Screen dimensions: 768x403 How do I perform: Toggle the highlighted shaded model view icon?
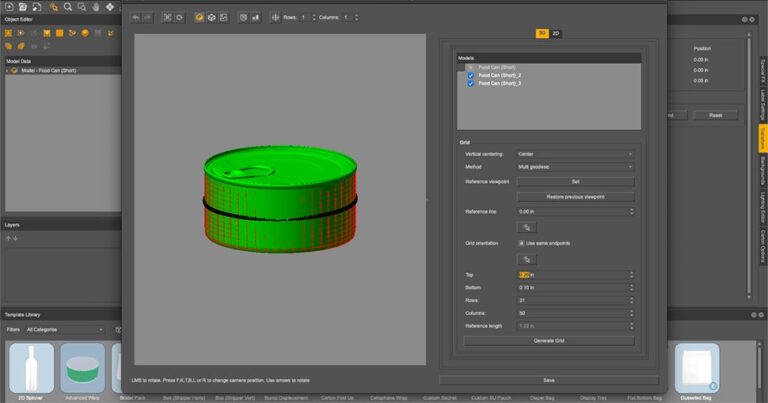[x=199, y=17]
